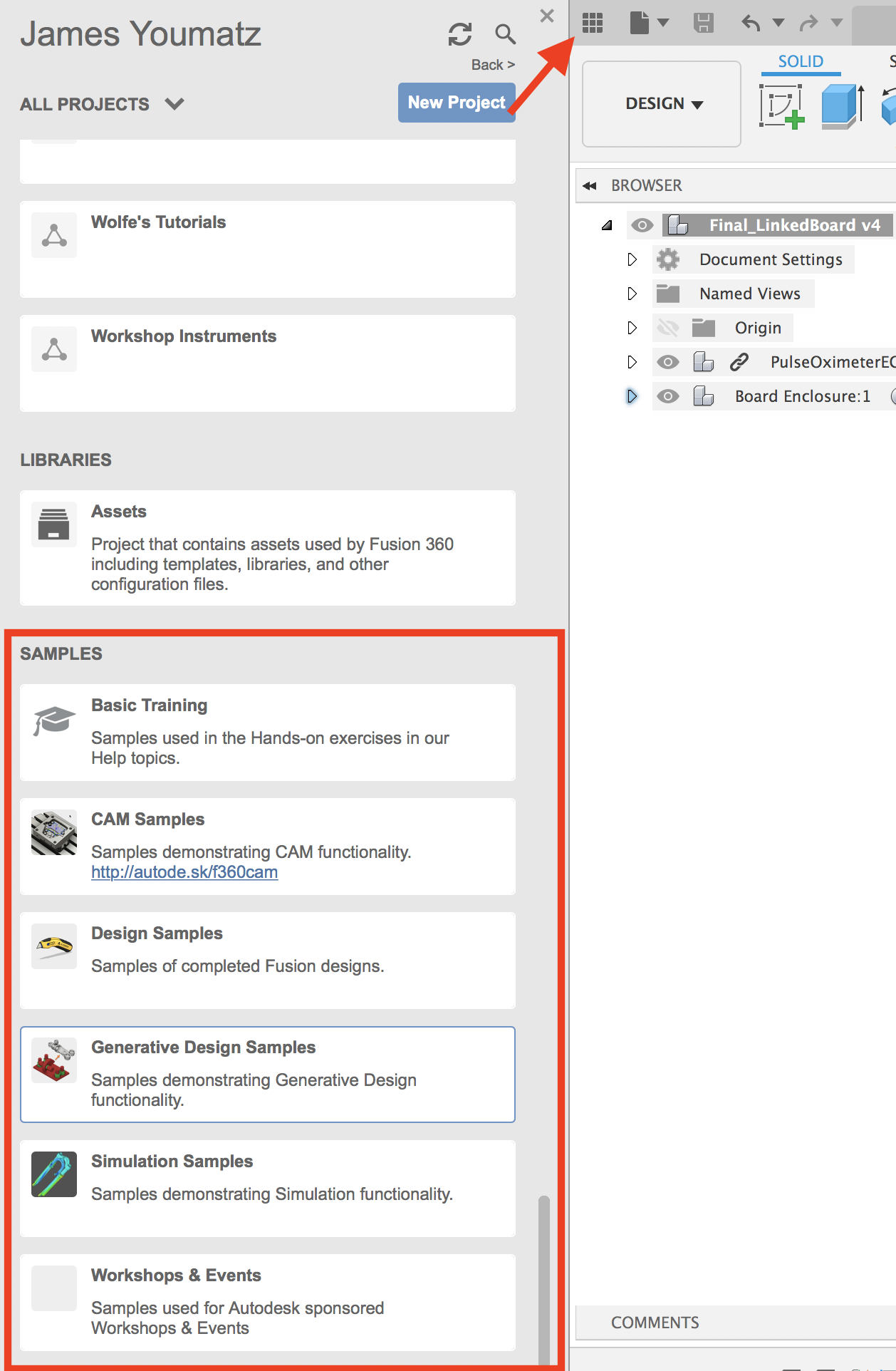896x1371 pixels.
Task: Click the Basic Training graduation cap icon
Action: (x=54, y=720)
